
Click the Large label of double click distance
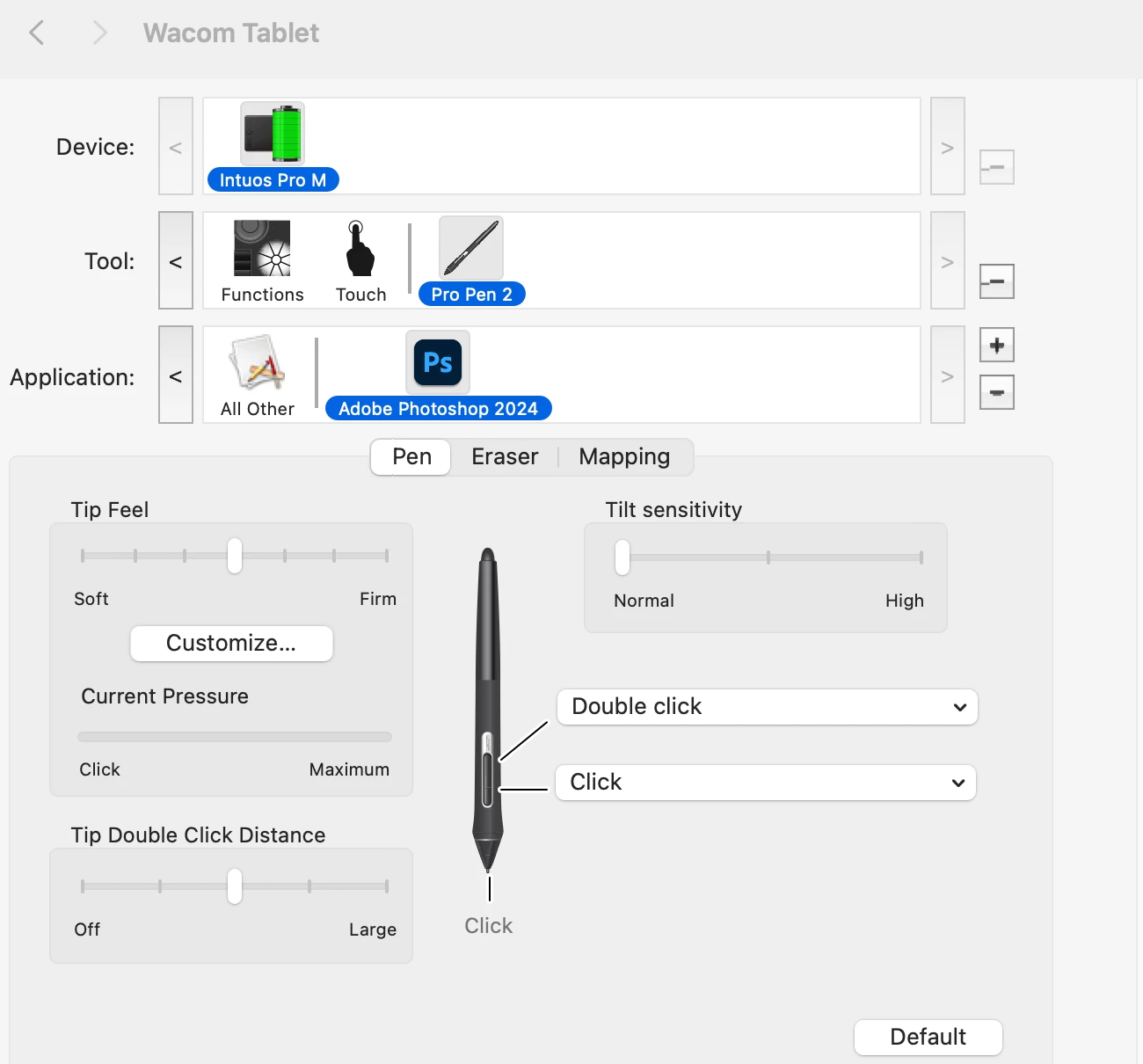click(373, 929)
